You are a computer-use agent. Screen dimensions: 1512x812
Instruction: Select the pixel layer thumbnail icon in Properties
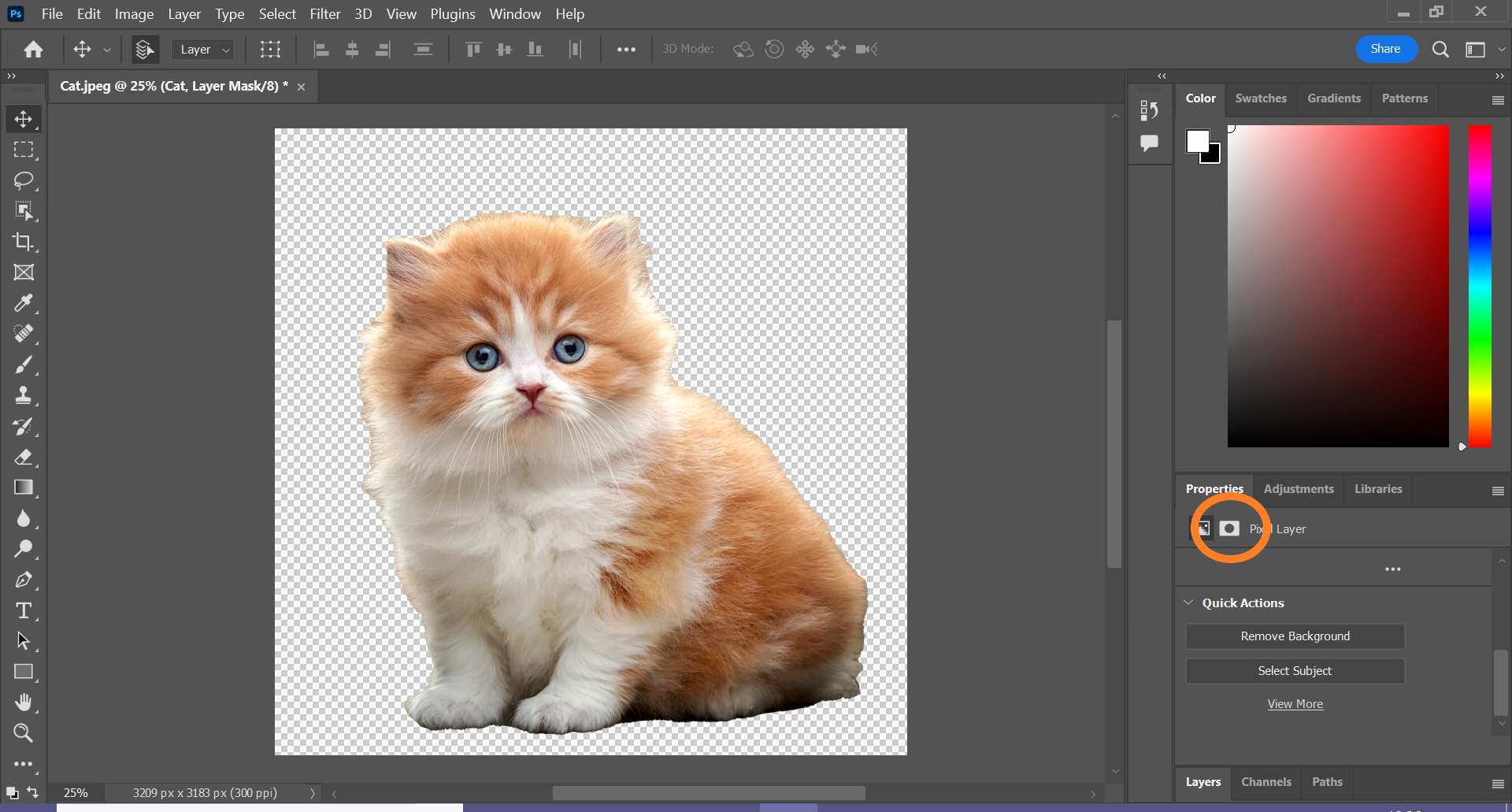(1203, 528)
